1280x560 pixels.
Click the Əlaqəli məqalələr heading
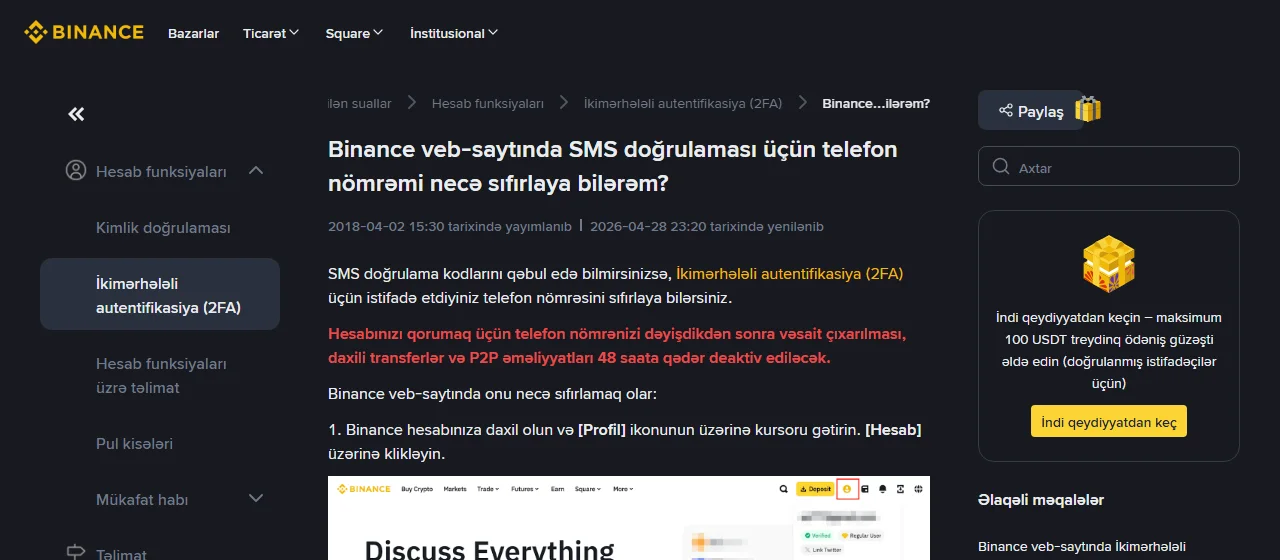pos(1041,499)
